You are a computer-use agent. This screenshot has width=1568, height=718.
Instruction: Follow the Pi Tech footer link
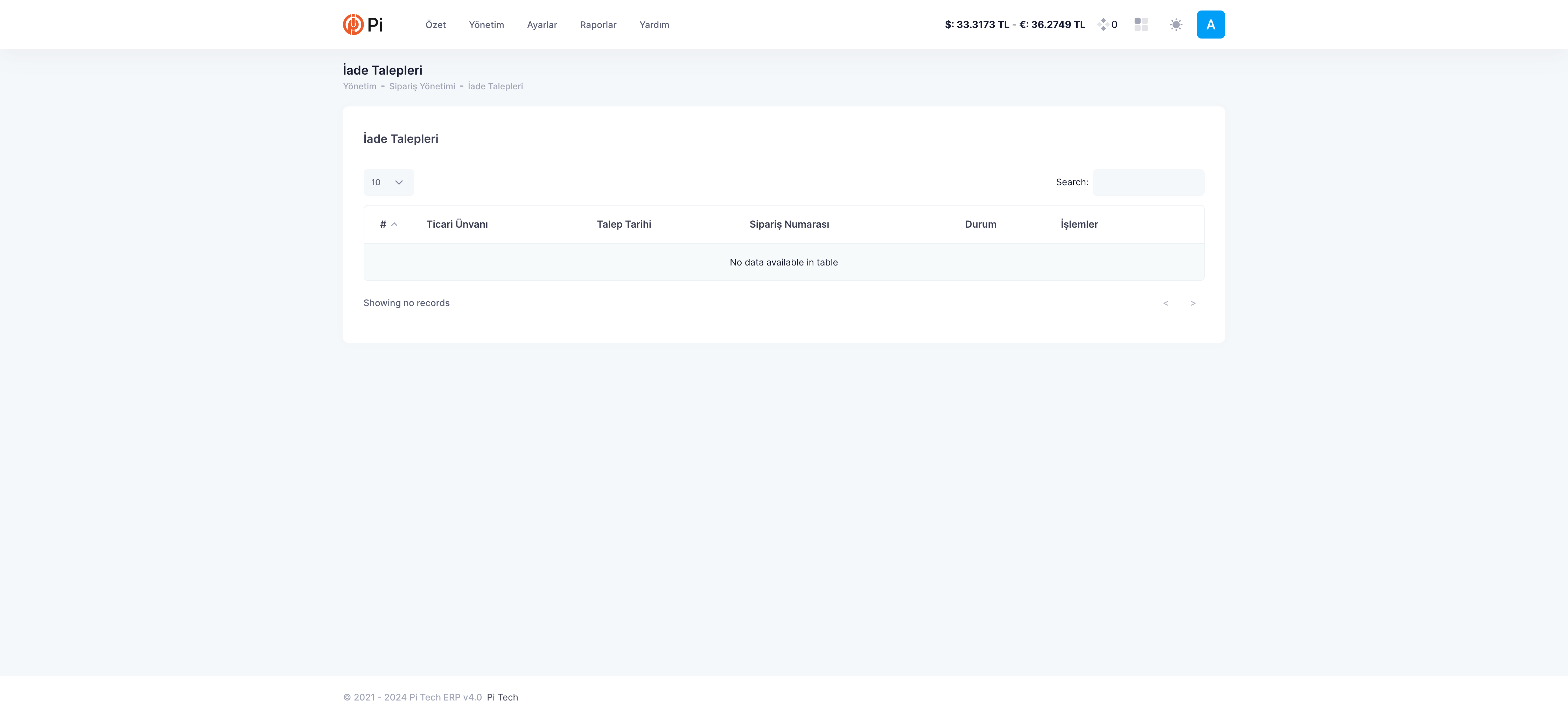click(502, 697)
